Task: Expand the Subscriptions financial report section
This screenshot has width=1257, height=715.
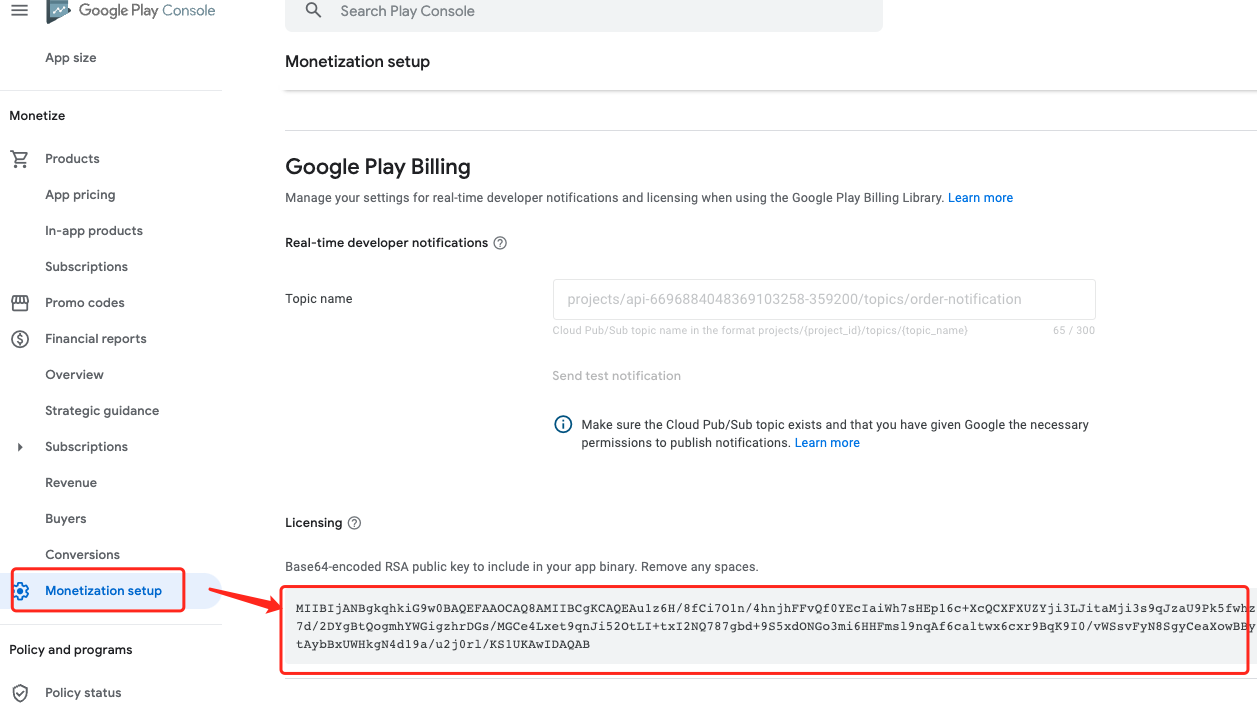Action: pyautogui.click(x=20, y=447)
